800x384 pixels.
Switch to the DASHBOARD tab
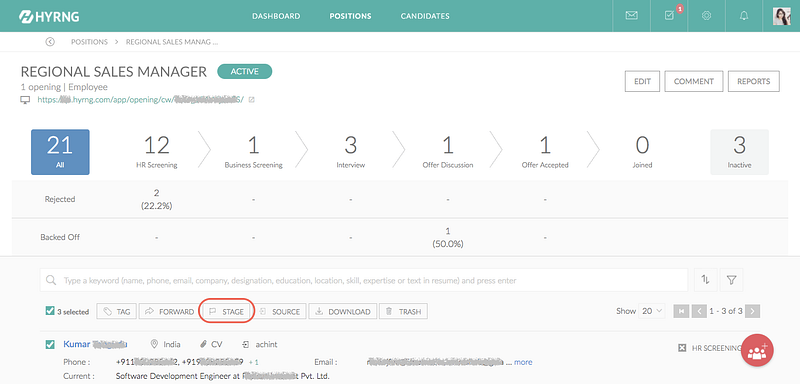[276, 16]
